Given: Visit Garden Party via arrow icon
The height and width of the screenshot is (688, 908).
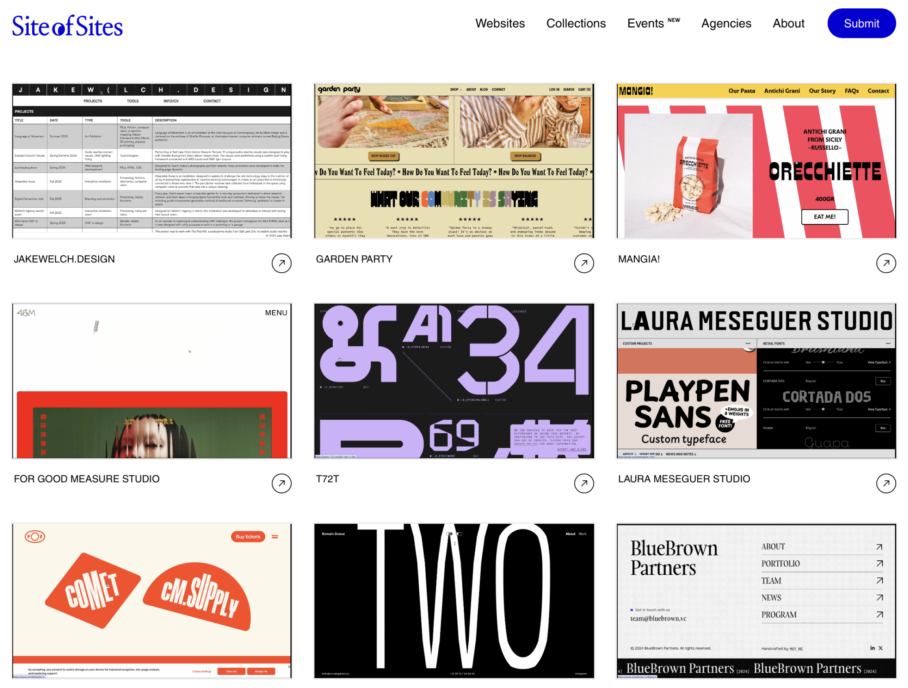Looking at the screenshot, I should point(584,263).
